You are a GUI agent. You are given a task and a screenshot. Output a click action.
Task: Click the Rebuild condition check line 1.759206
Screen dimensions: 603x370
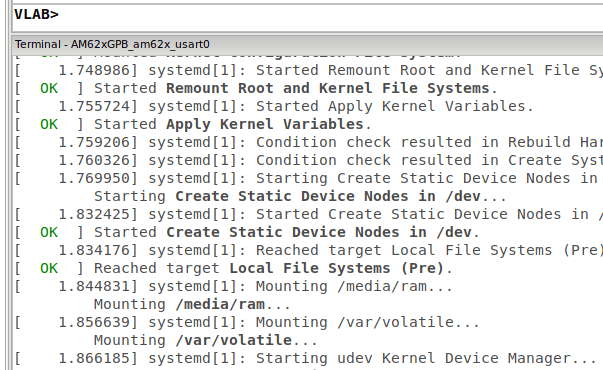308,143
